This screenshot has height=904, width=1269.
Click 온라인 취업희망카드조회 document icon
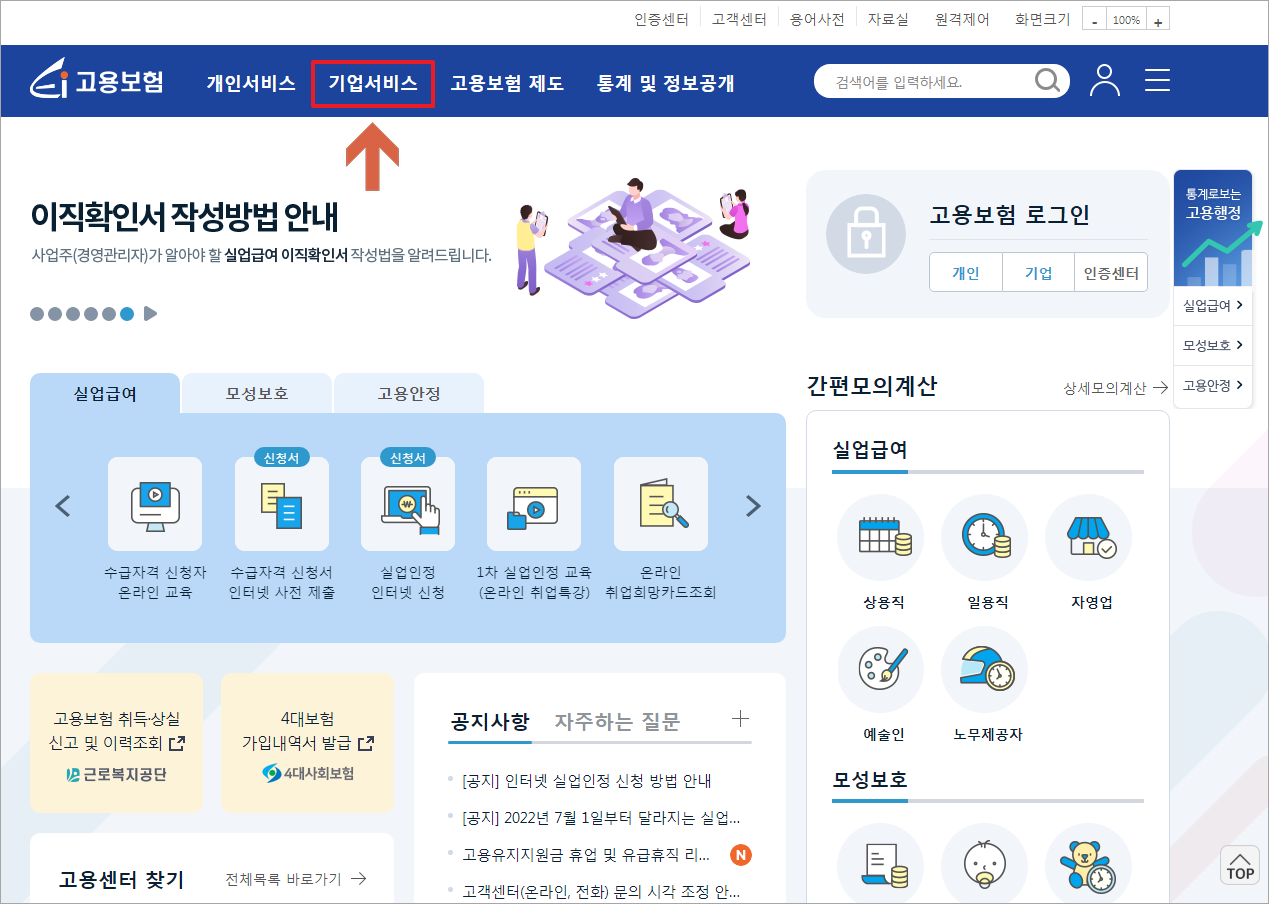(x=659, y=505)
